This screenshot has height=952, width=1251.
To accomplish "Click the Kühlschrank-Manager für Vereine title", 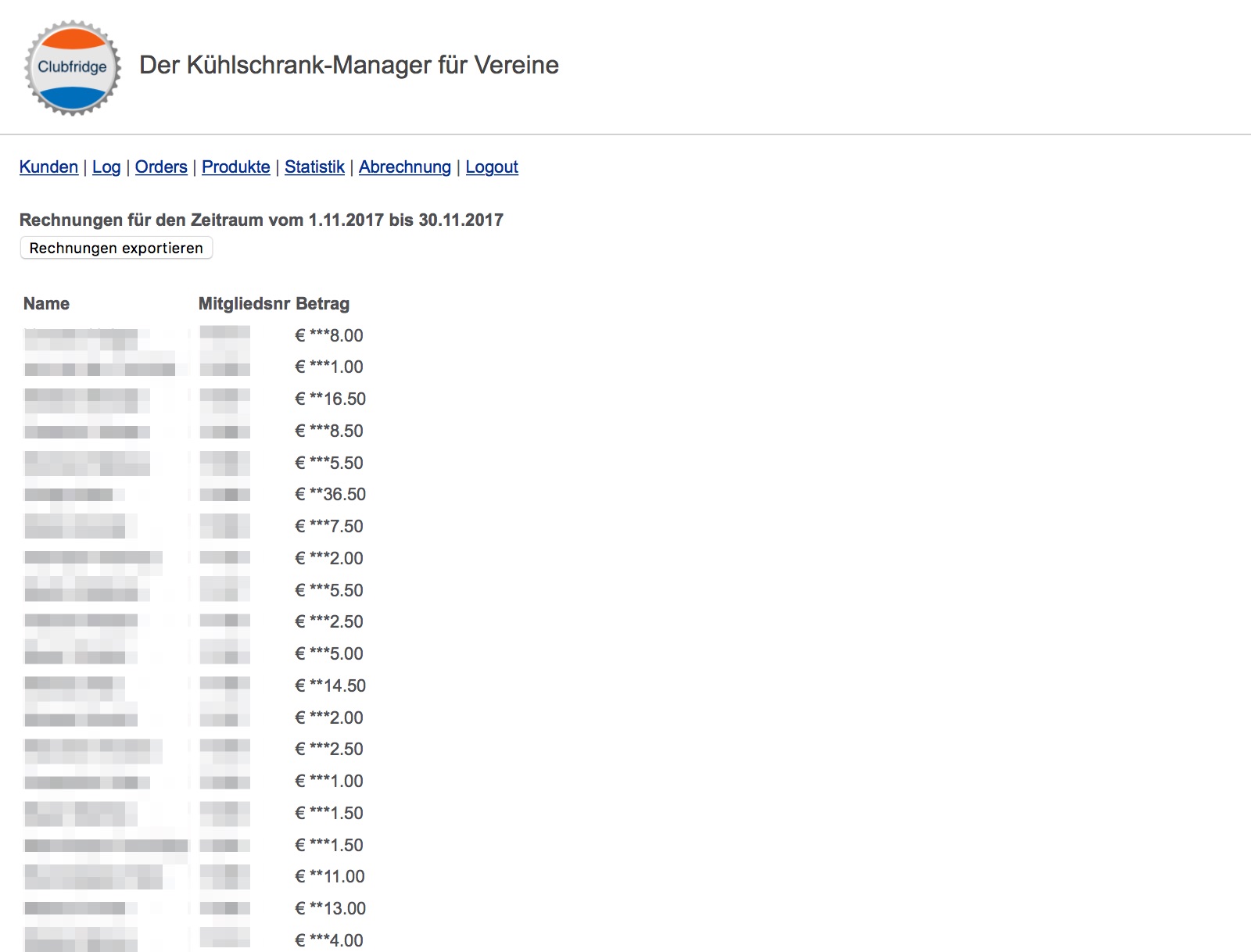I will click(349, 65).
